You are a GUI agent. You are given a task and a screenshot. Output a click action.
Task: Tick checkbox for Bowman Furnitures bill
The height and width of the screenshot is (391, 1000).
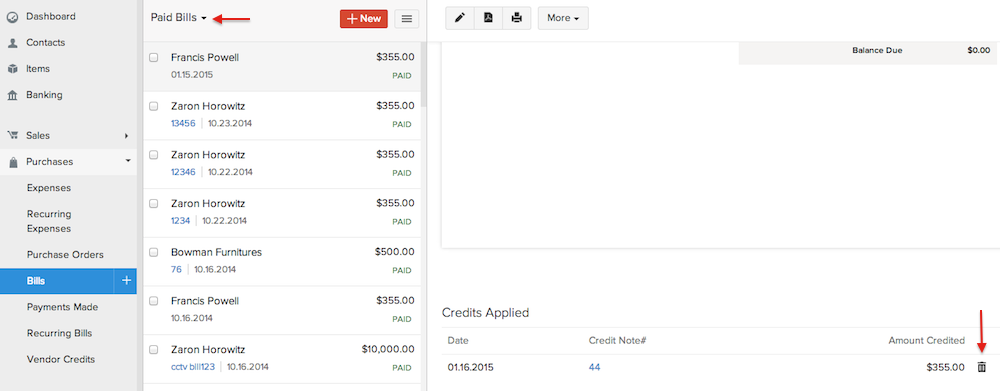[154, 252]
